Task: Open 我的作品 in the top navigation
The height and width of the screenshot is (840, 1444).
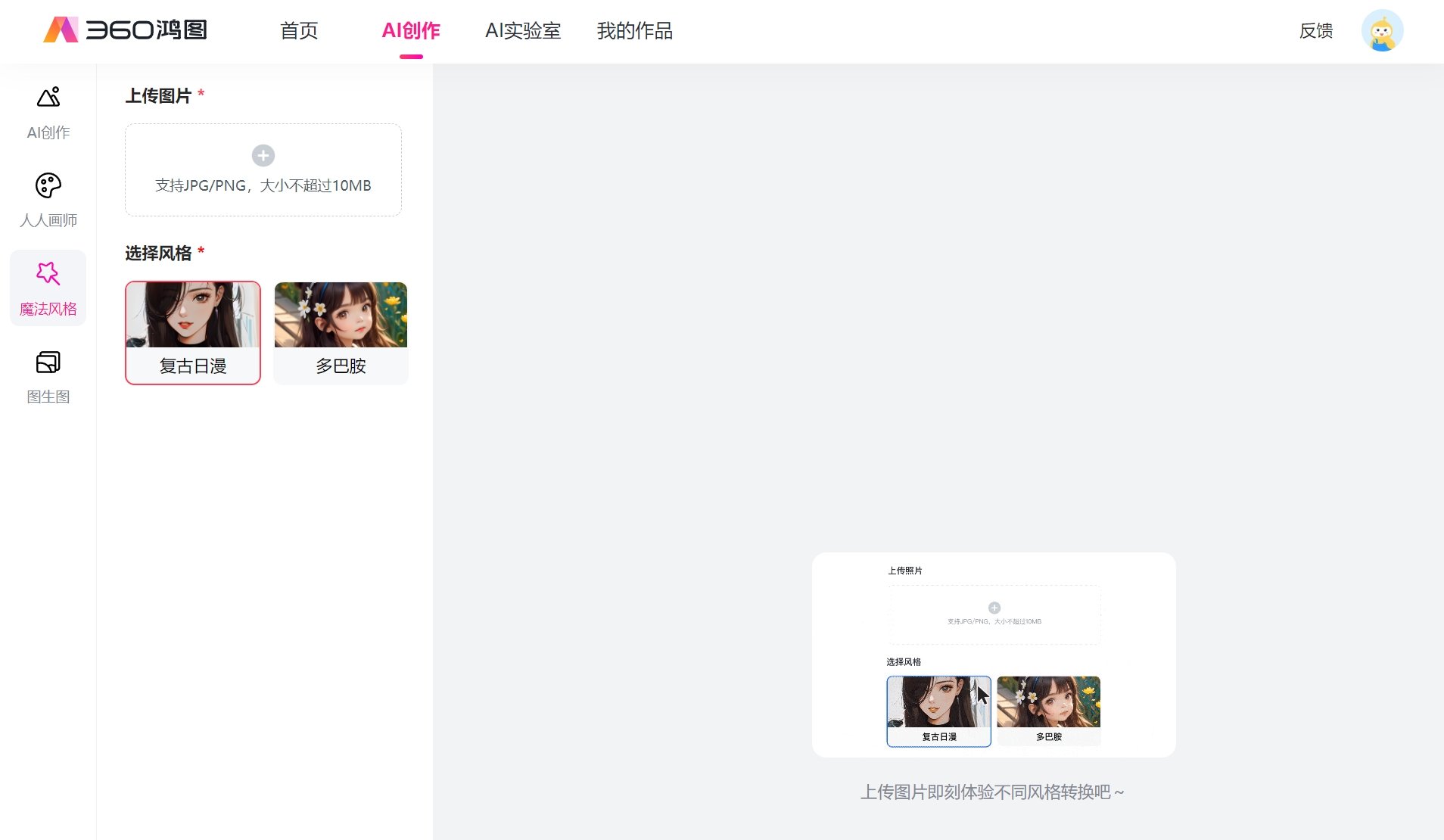Action: pos(634,31)
